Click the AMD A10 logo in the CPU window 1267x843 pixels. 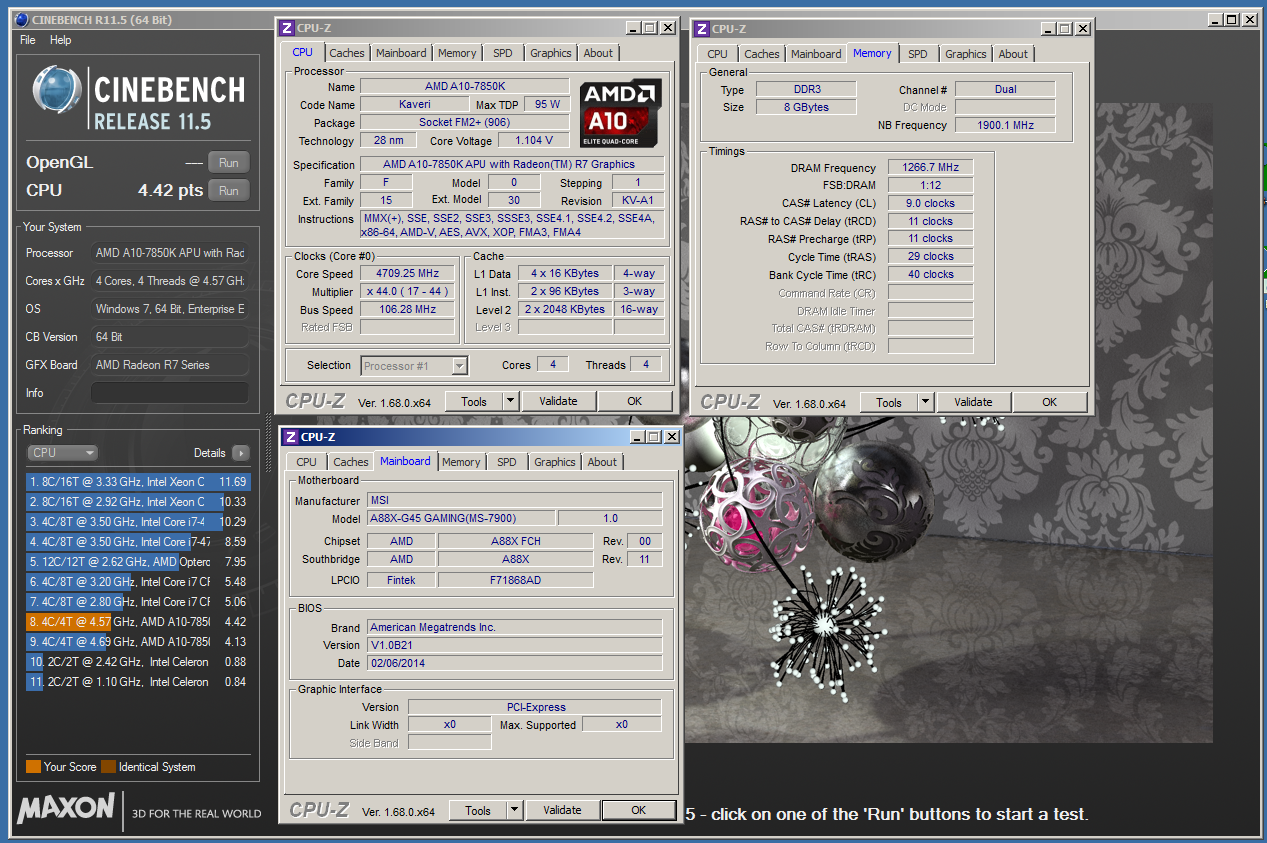tap(621, 113)
